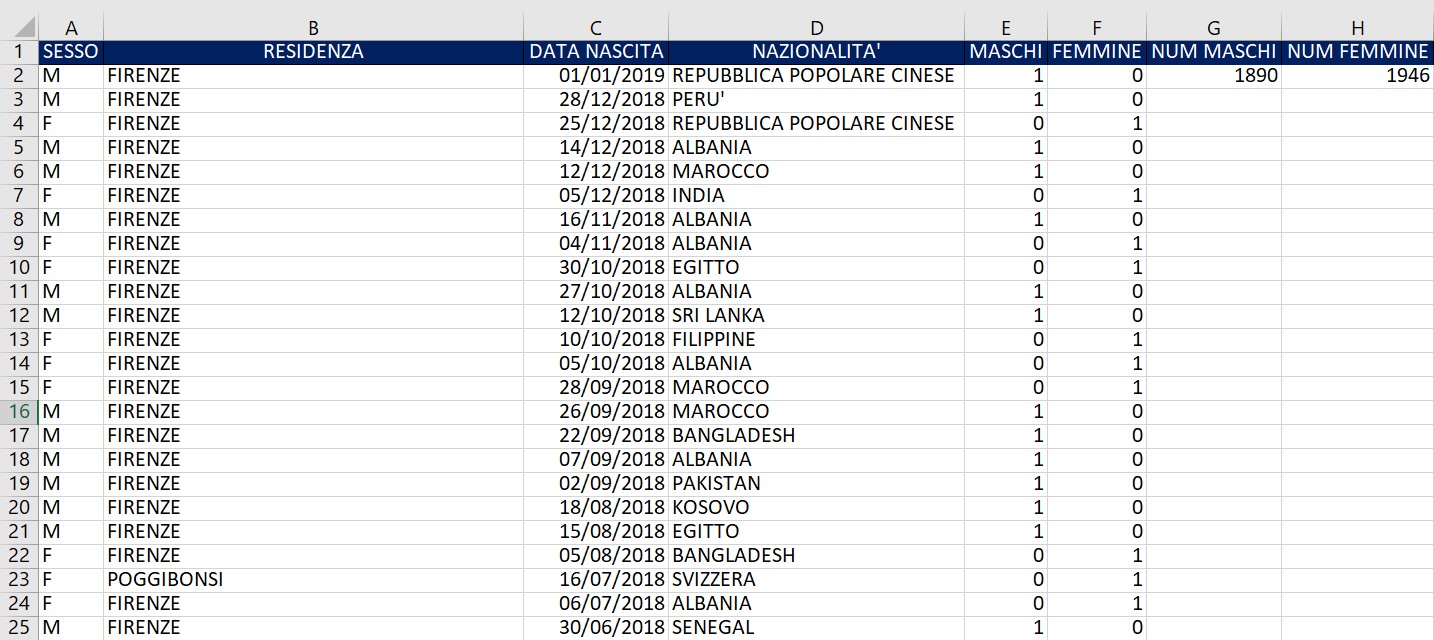Select column B header

(313, 29)
